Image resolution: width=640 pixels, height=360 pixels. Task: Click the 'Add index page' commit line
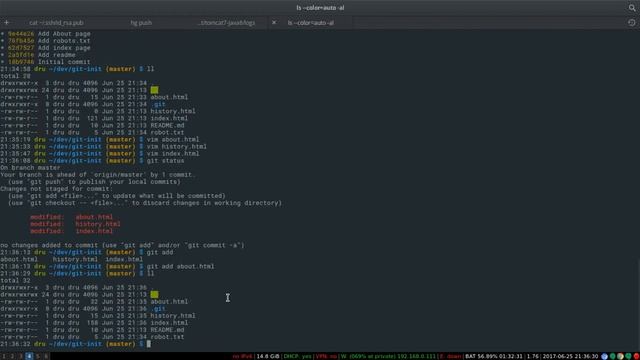coord(45,48)
